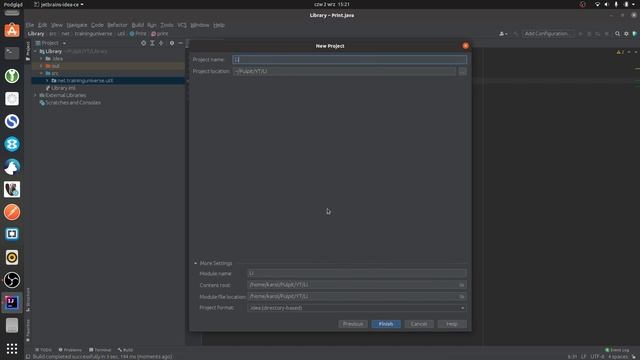This screenshot has width=640, height=360.
Task: Open the Terminal tool window tab
Action: click(x=100, y=350)
